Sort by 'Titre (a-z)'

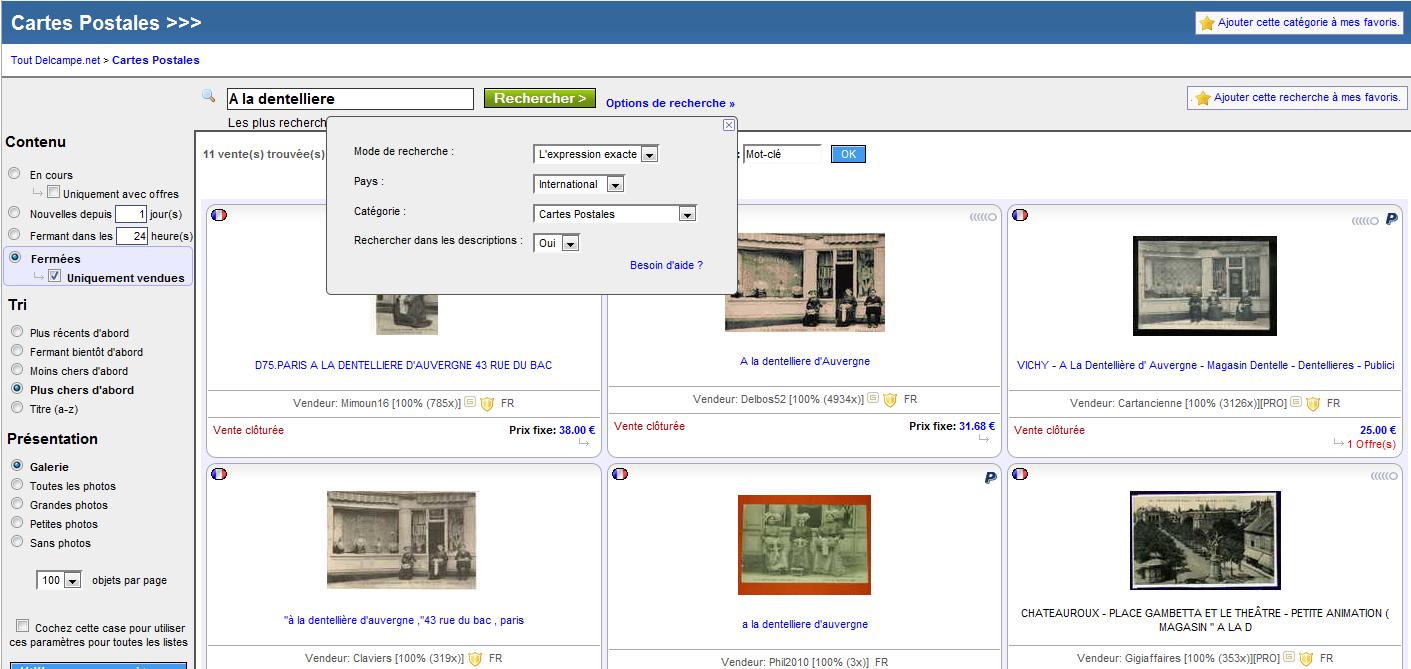[x=16, y=407]
